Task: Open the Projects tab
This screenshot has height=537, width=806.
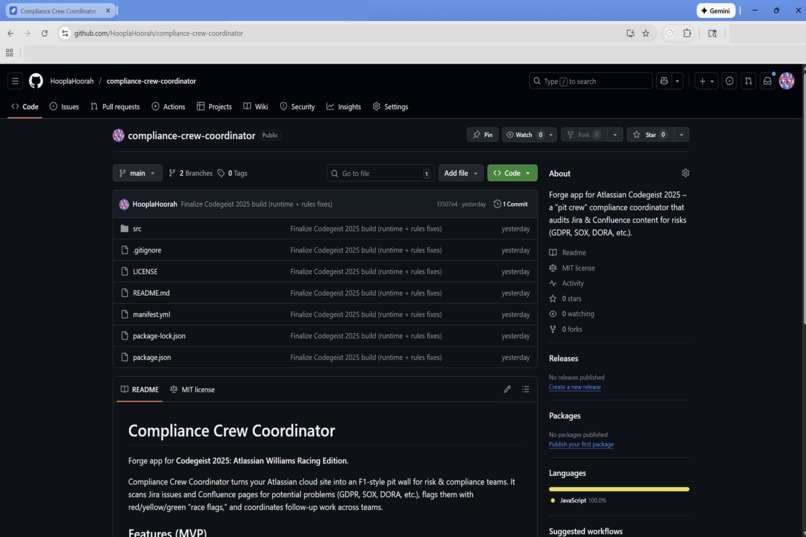Action: click(214, 107)
